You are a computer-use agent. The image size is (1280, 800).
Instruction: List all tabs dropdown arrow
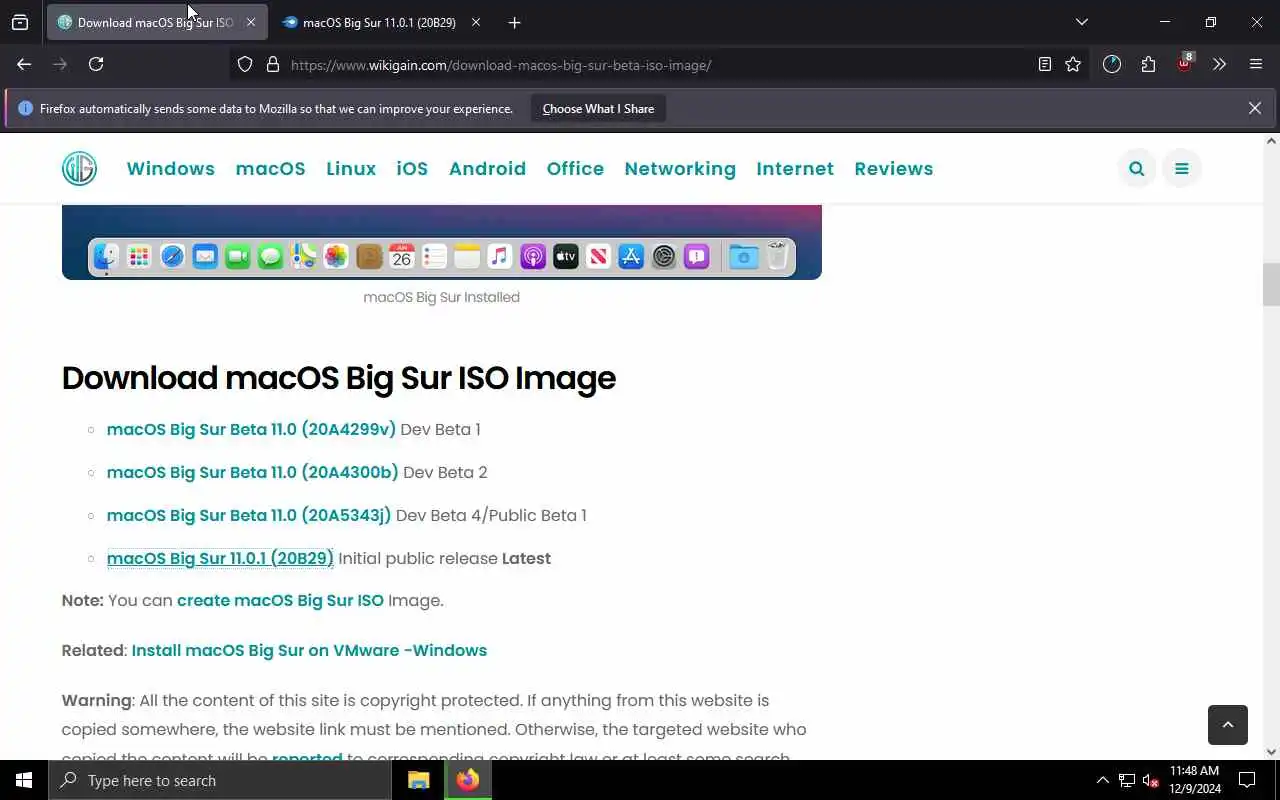(1081, 22)
